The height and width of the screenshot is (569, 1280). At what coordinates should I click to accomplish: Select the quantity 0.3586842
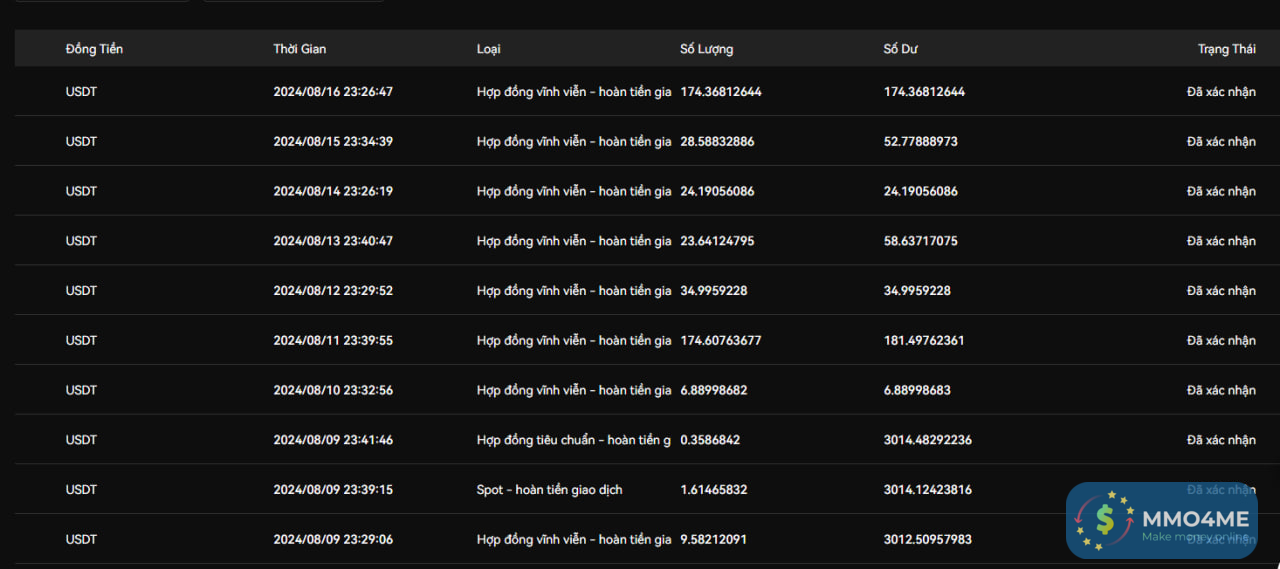(x=710, y=440)
